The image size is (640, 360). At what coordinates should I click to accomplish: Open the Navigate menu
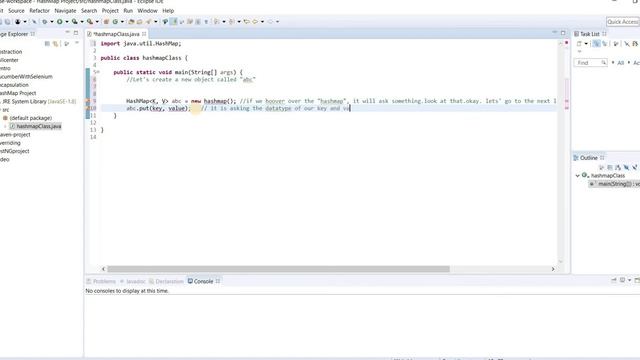65,11
